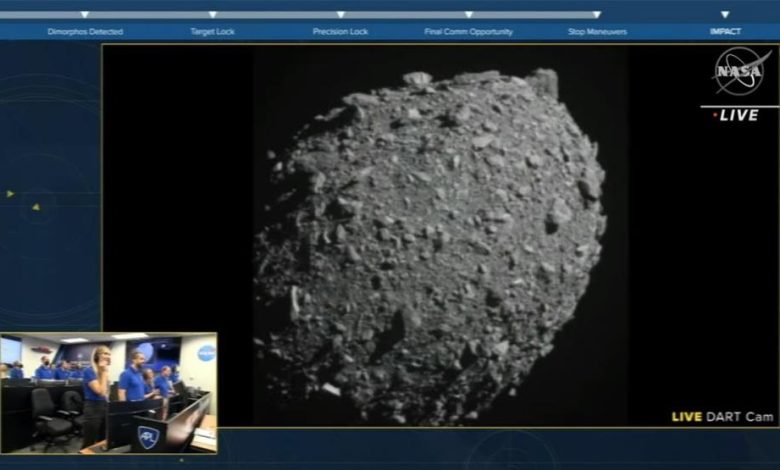
Task: Click the triangle marker above IMPACT
Action: 725,15
